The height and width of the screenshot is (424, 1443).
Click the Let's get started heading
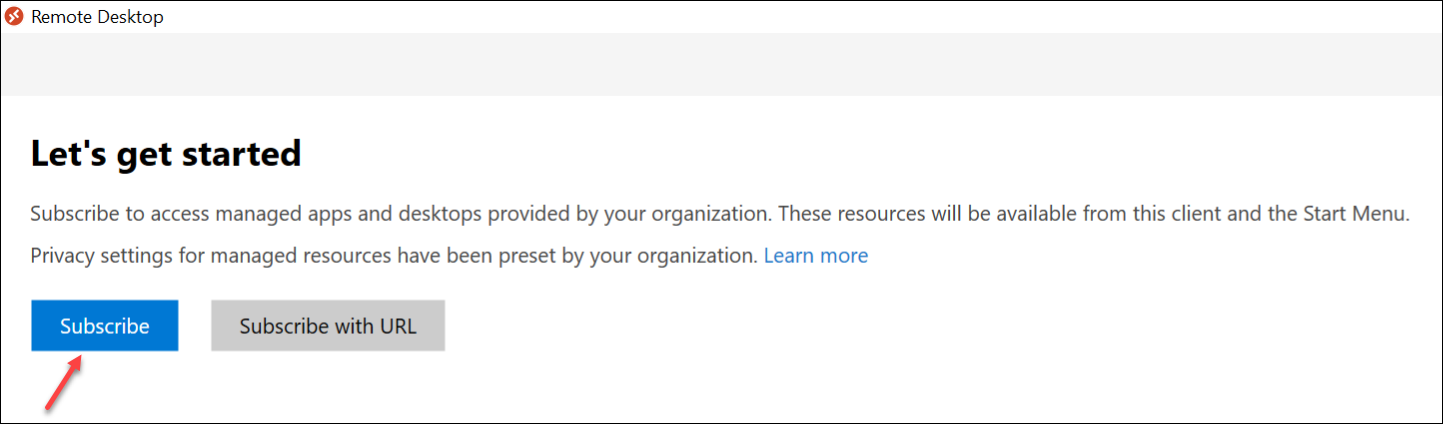point(166,154)
